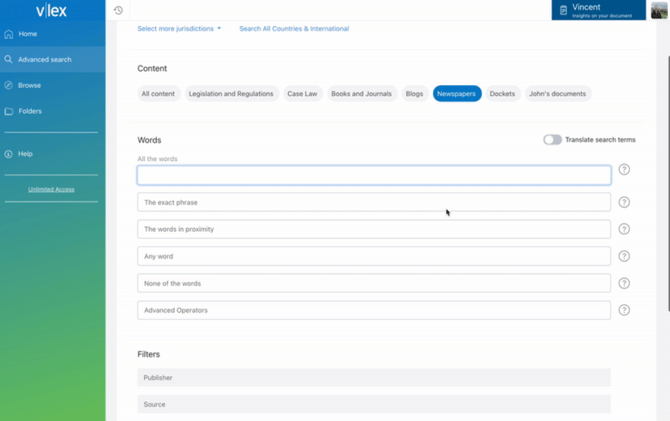This screenshot has width=670, height=421.
Task: Click the vLex logo
Action: click(x=51, y=10)
